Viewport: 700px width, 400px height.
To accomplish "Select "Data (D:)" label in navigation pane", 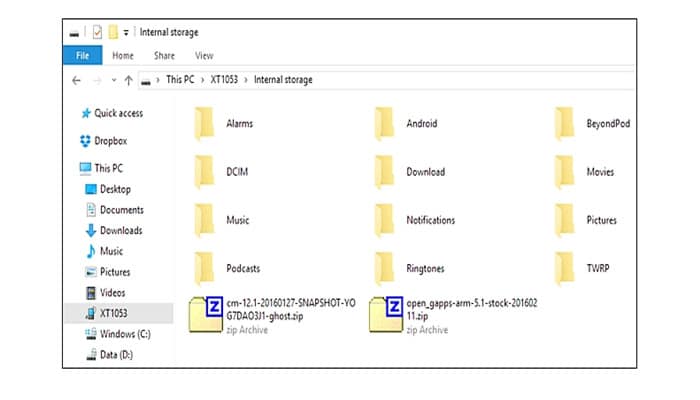I will click(x=116, y=355).
